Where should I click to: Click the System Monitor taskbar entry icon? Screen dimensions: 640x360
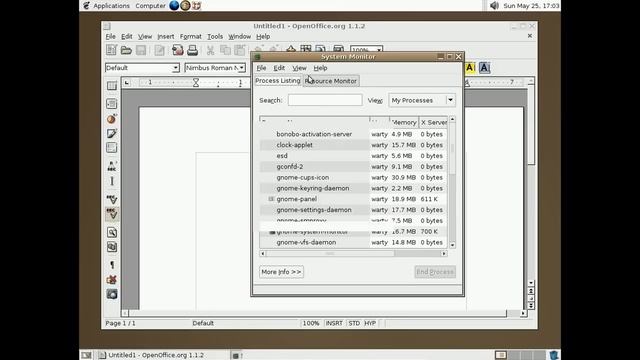[236, 356]
